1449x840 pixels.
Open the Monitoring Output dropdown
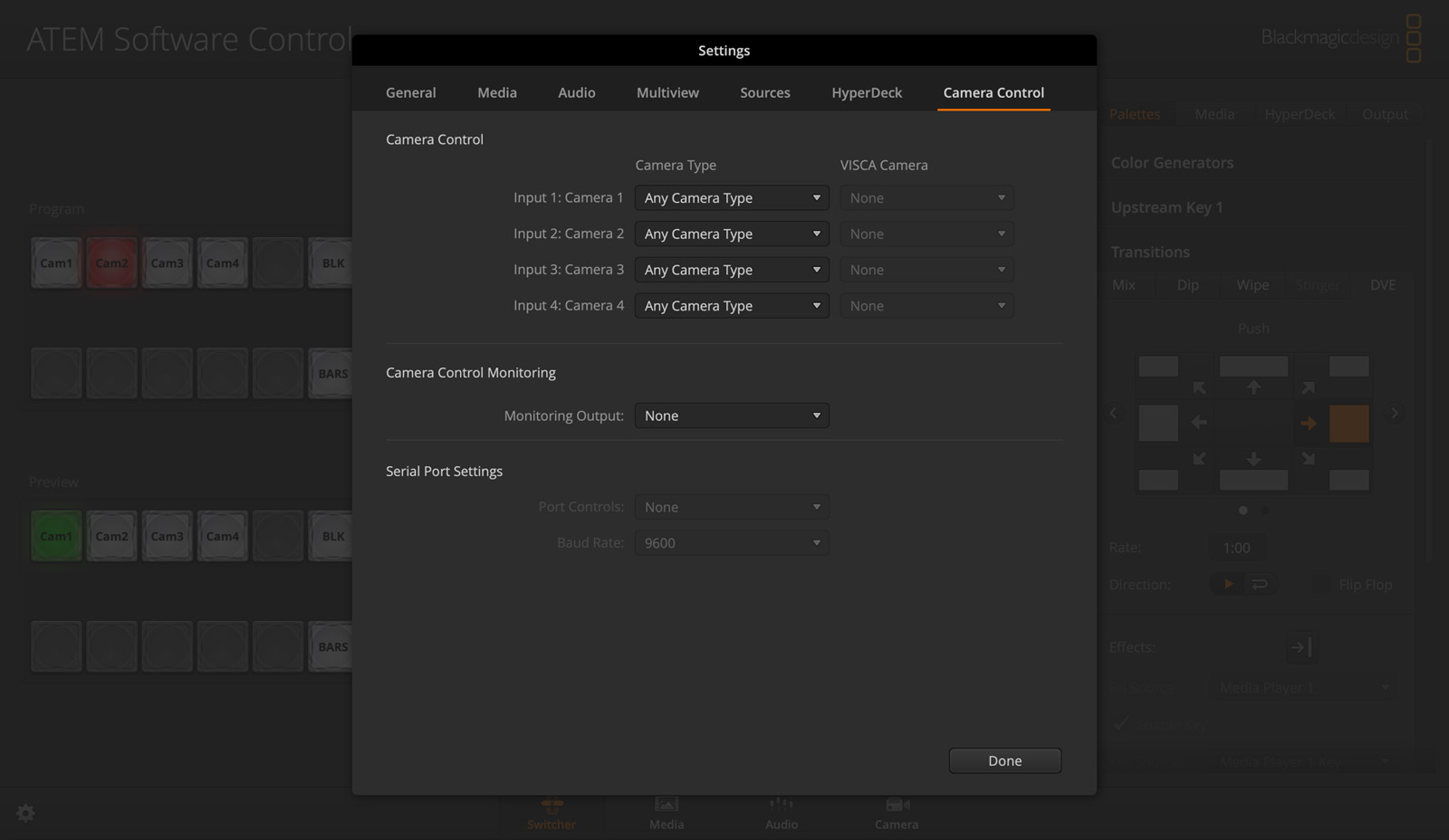tap(732, 415)
